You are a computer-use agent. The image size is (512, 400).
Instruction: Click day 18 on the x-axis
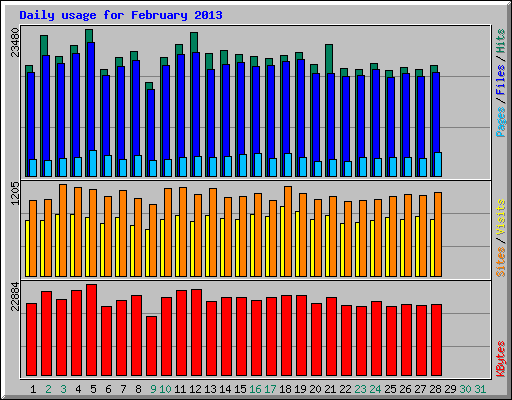pyautogui.click(x=285, y=389)
